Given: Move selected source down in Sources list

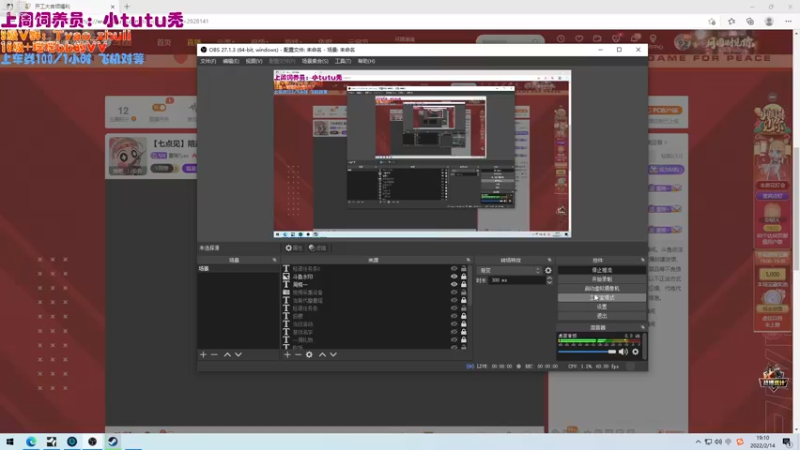Looking at the screenshot, I should (333, 355).
